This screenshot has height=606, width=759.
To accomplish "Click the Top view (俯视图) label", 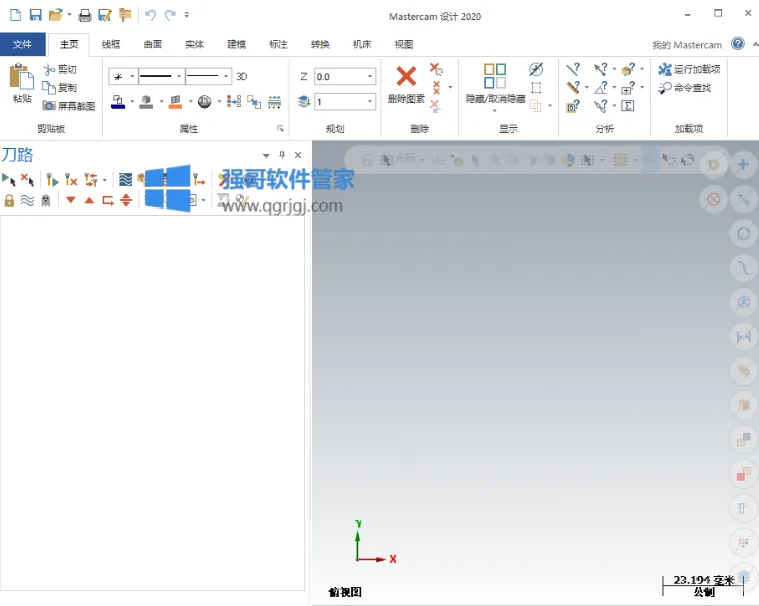I will tap(345, 591).
